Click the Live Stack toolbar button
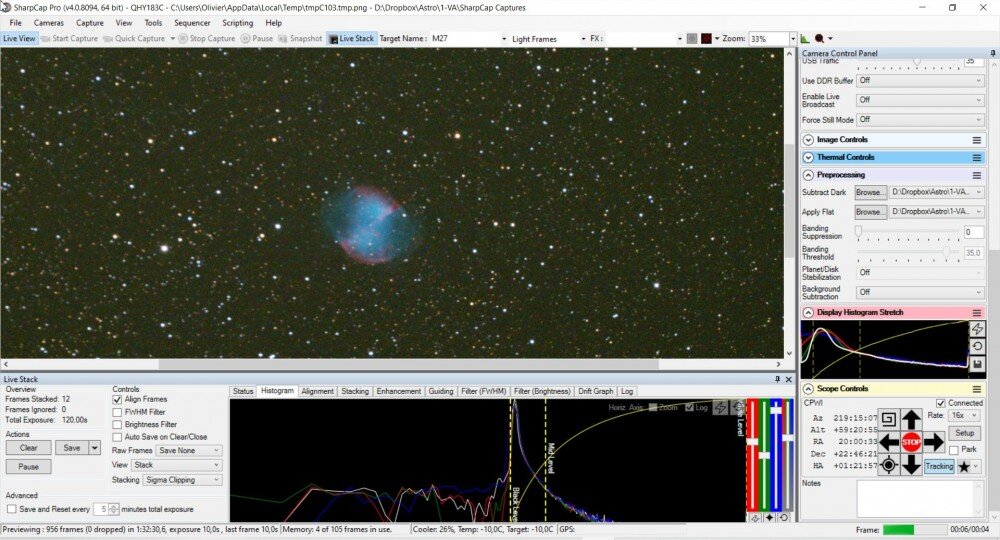The height and width of the screenshot is (540, 1000). pos(351,38)
